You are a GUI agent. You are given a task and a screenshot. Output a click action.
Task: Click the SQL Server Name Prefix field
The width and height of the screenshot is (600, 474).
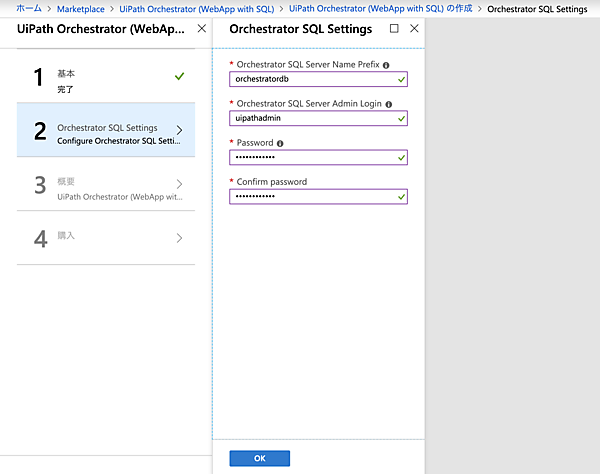tap(311, 79)
